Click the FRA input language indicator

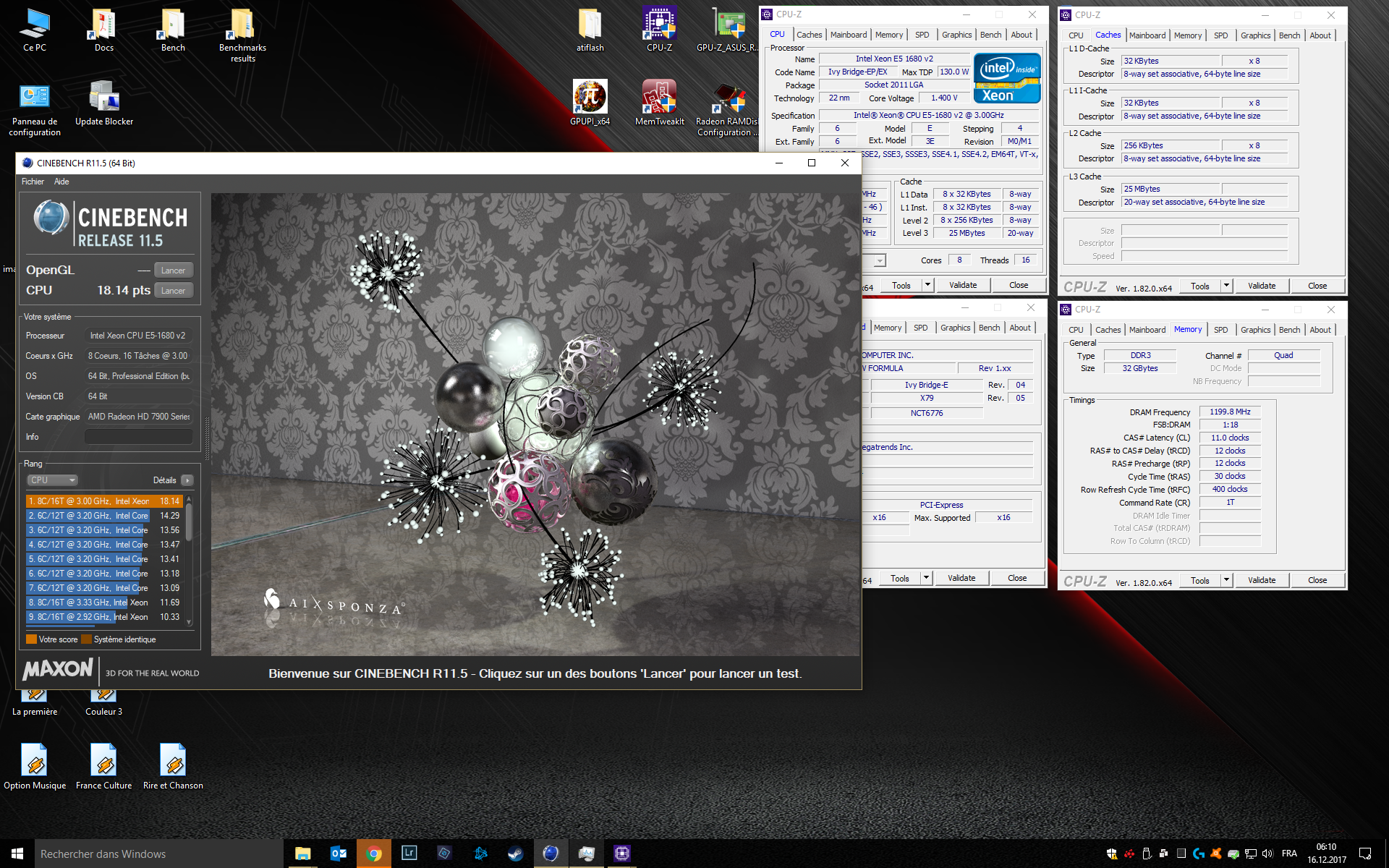tap(1289, 854)
